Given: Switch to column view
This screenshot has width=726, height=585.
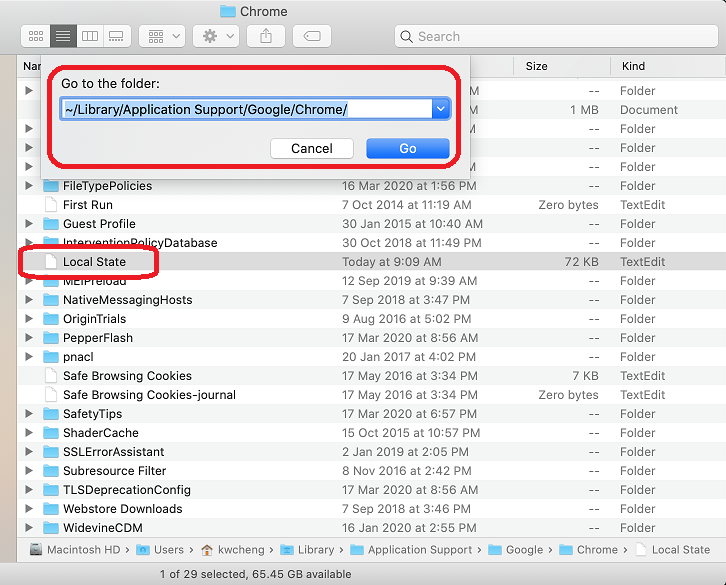Looking at the screenshot, I should pyautogui.click(x=90, y=36).
